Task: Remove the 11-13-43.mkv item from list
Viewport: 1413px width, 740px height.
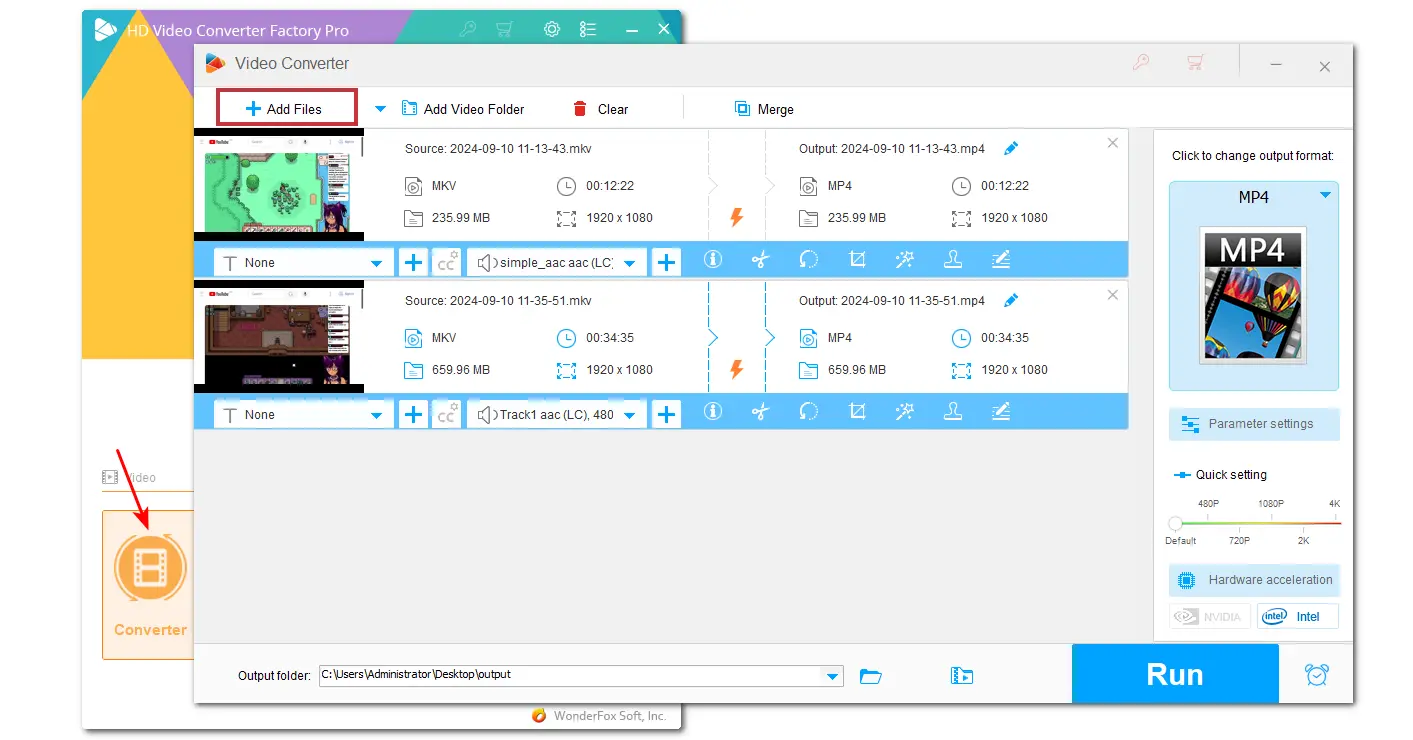Action: click(1113, 143)
